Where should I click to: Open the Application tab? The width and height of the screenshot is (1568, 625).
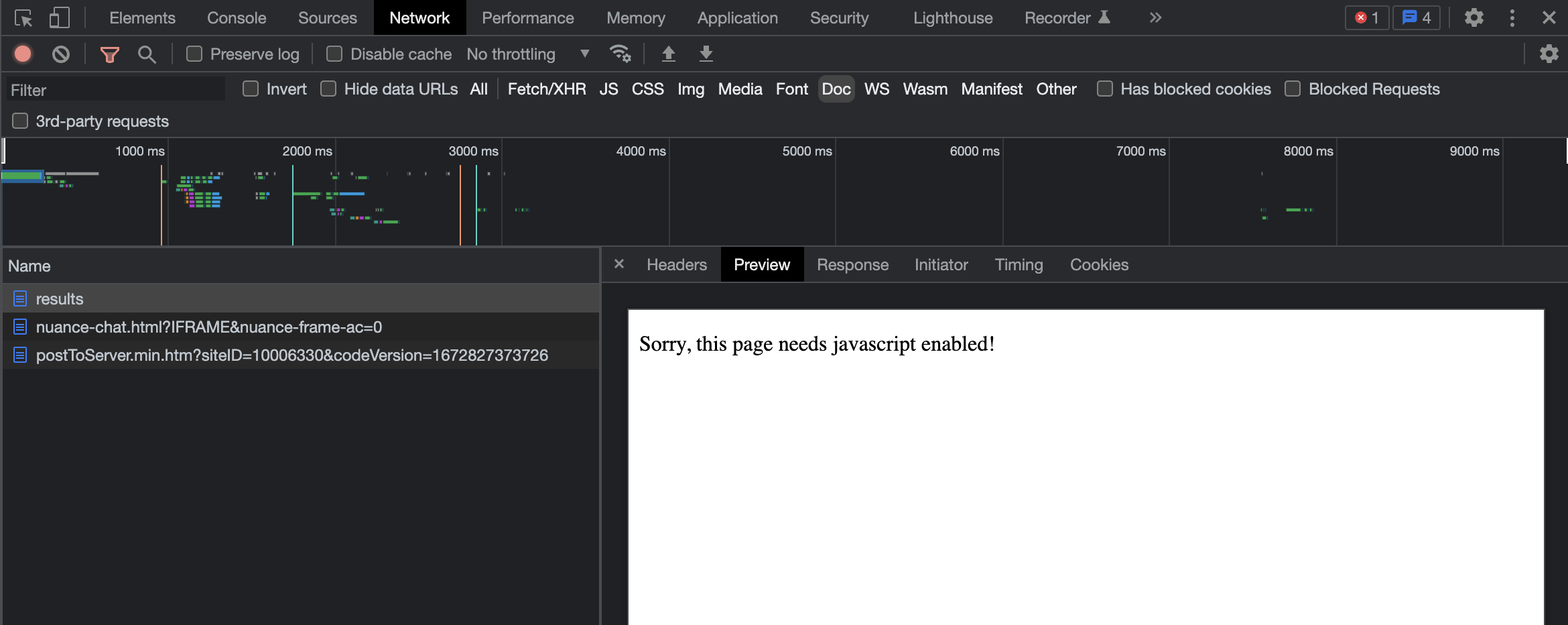point(738,18)
